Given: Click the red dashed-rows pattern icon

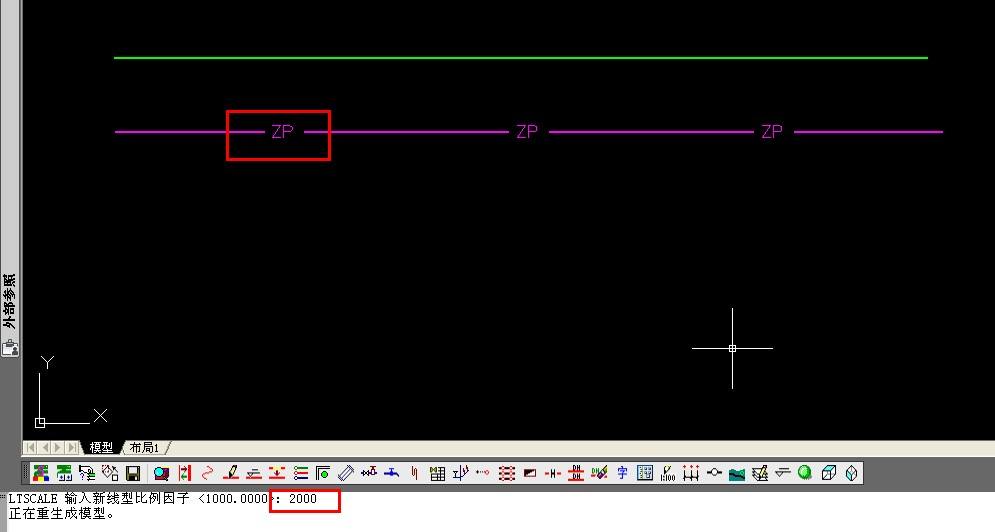Looking at the screenshot, I should pos(506,473).
